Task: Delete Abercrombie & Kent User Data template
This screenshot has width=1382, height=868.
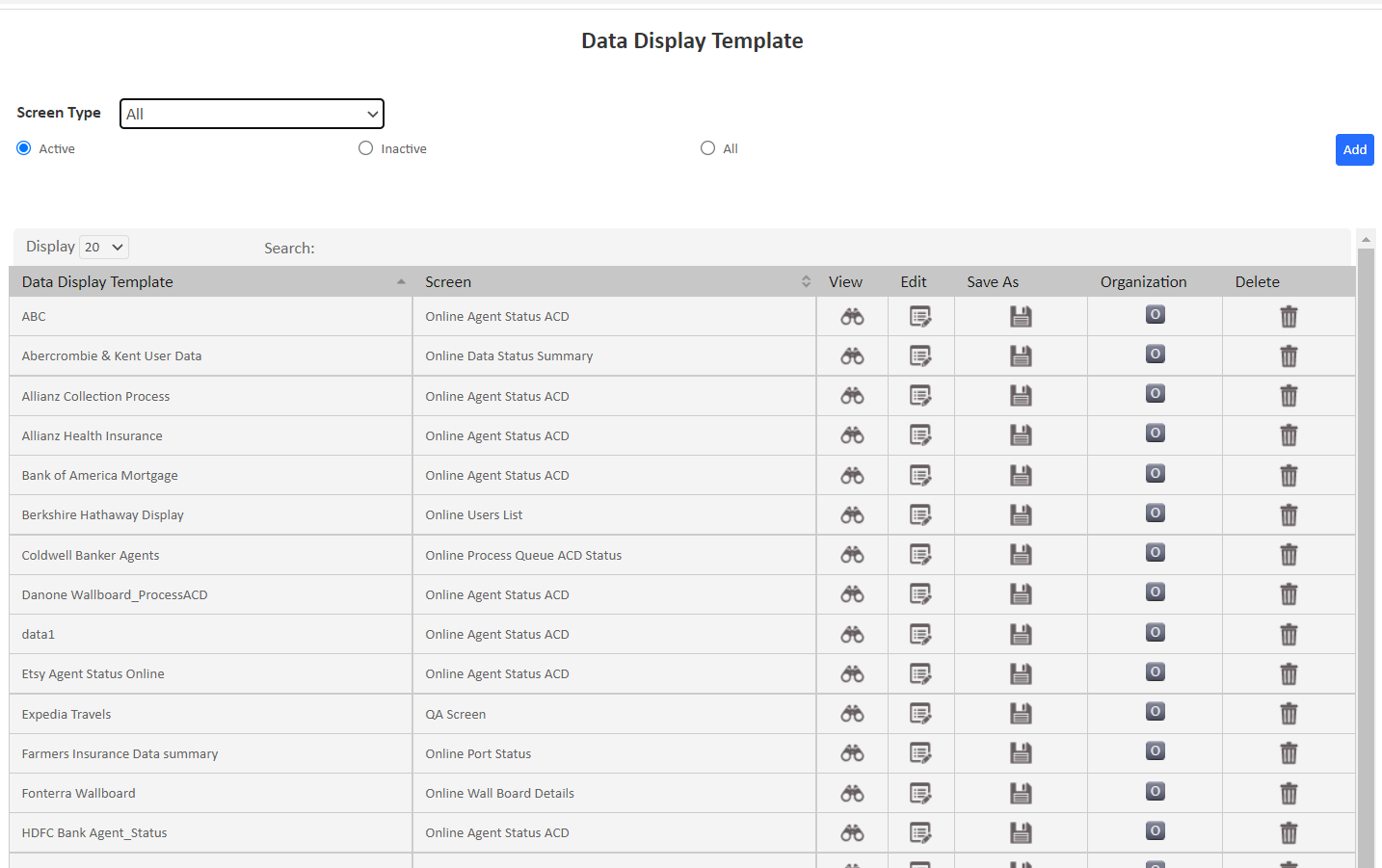Action: (x=1289, y=355)
